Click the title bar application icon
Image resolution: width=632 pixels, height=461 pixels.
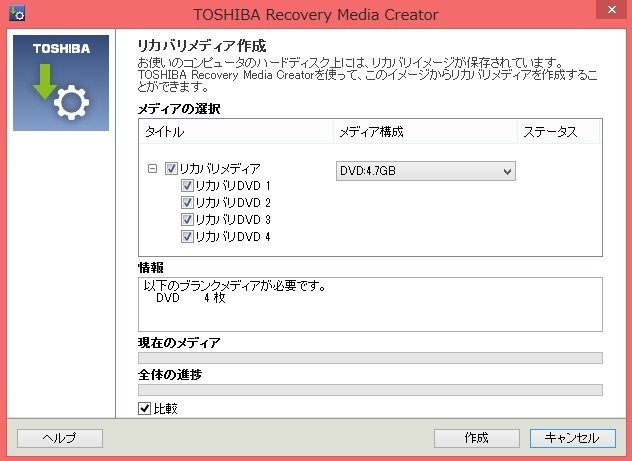click(x=17, y=14)
